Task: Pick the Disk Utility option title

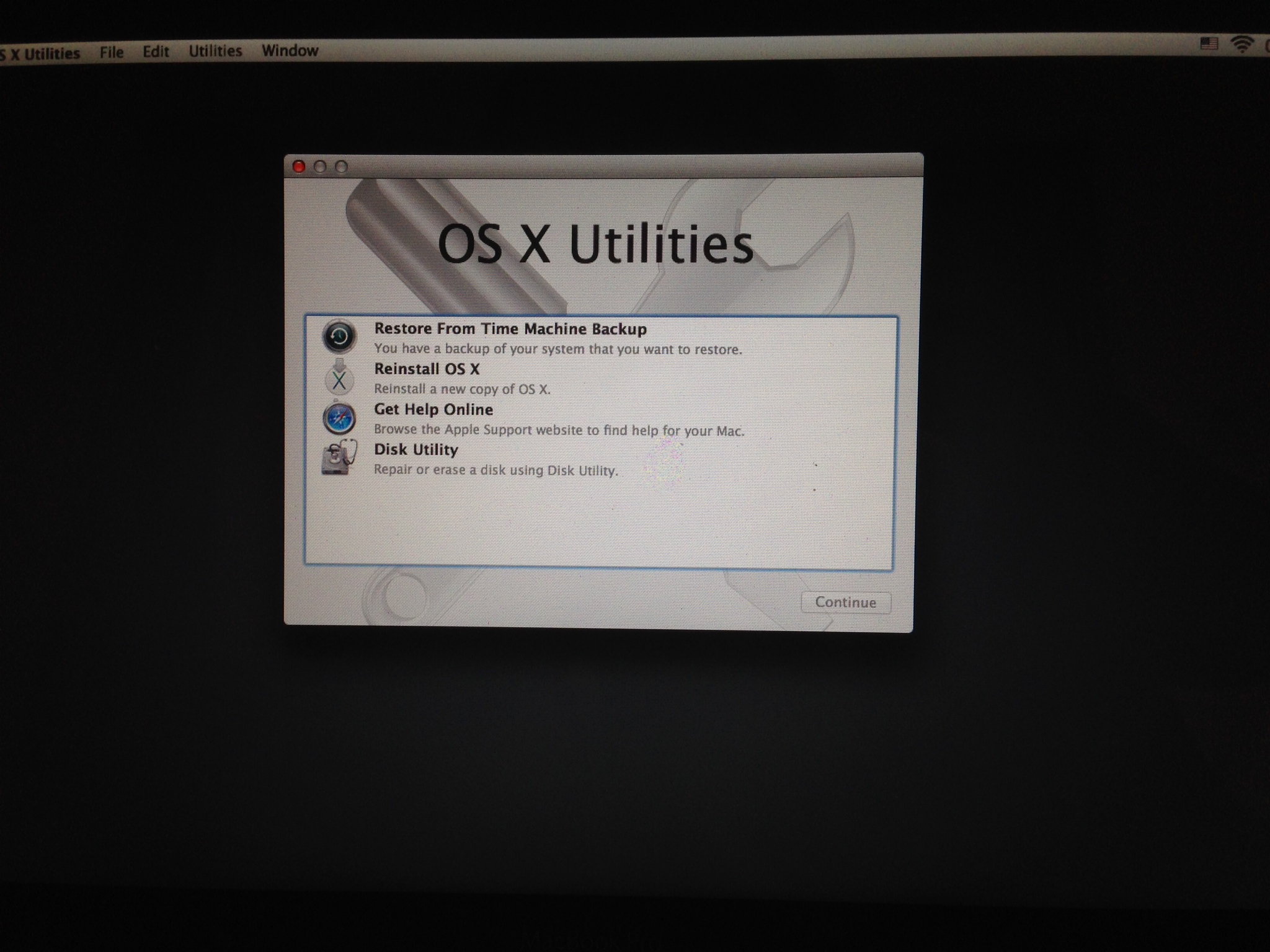Action: tap(415, 450)
